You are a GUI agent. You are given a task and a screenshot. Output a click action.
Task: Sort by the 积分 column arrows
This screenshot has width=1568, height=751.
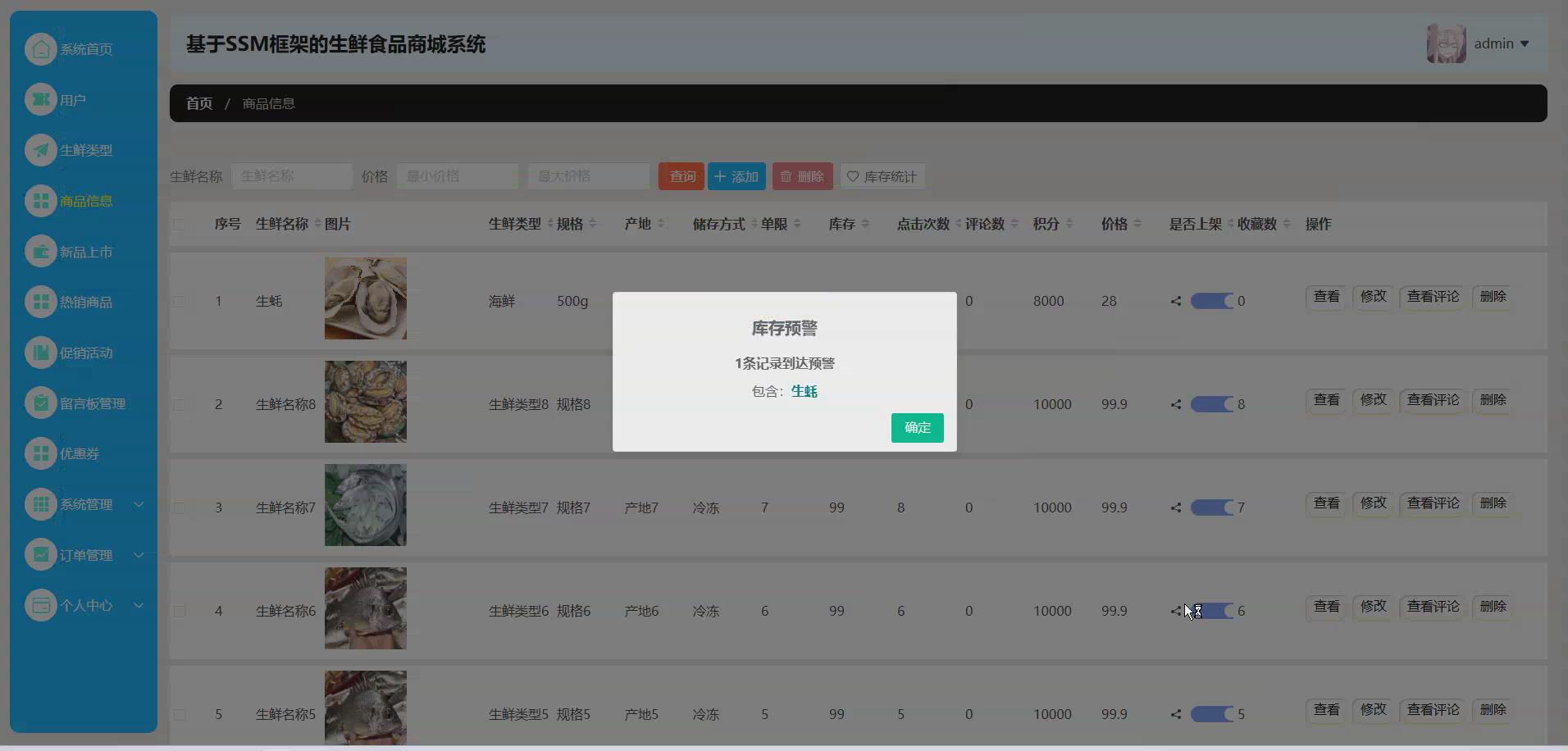tap(1069, 224)
